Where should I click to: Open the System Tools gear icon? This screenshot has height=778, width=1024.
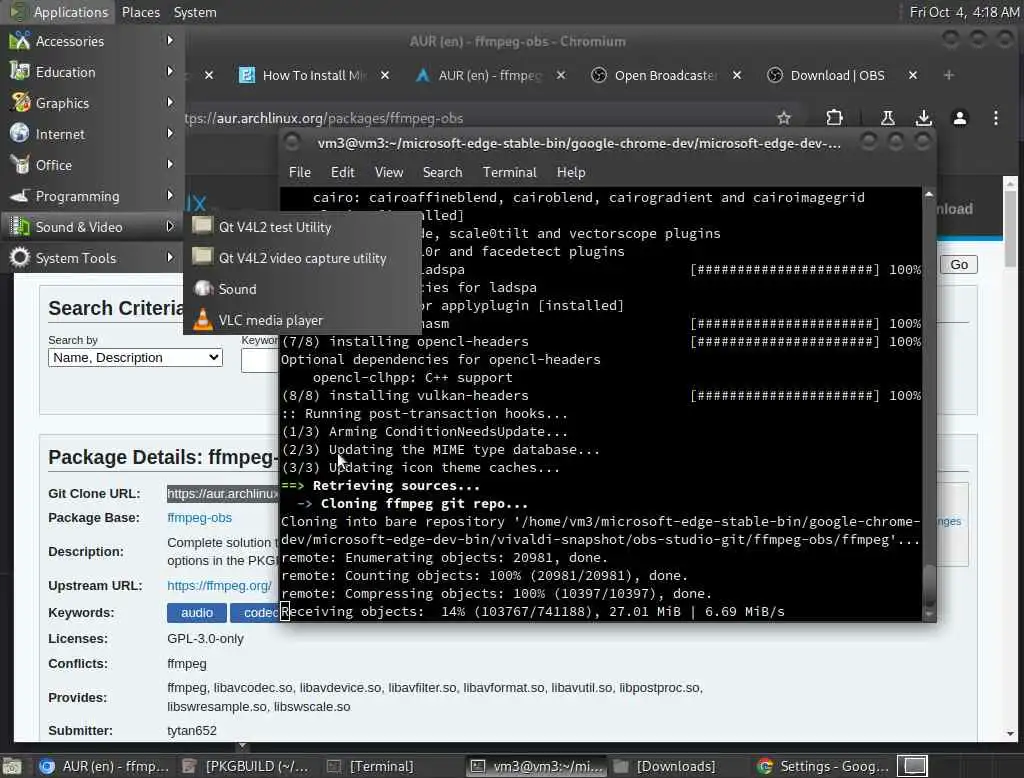[x=20, y=257]
